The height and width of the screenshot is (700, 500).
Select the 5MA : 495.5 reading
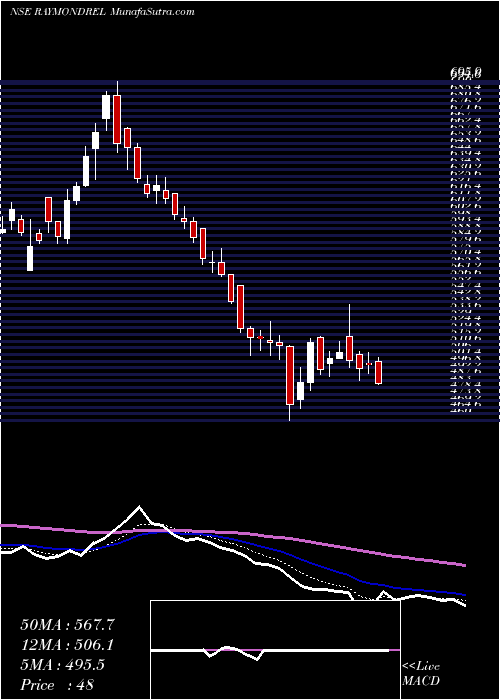point(62,664)
